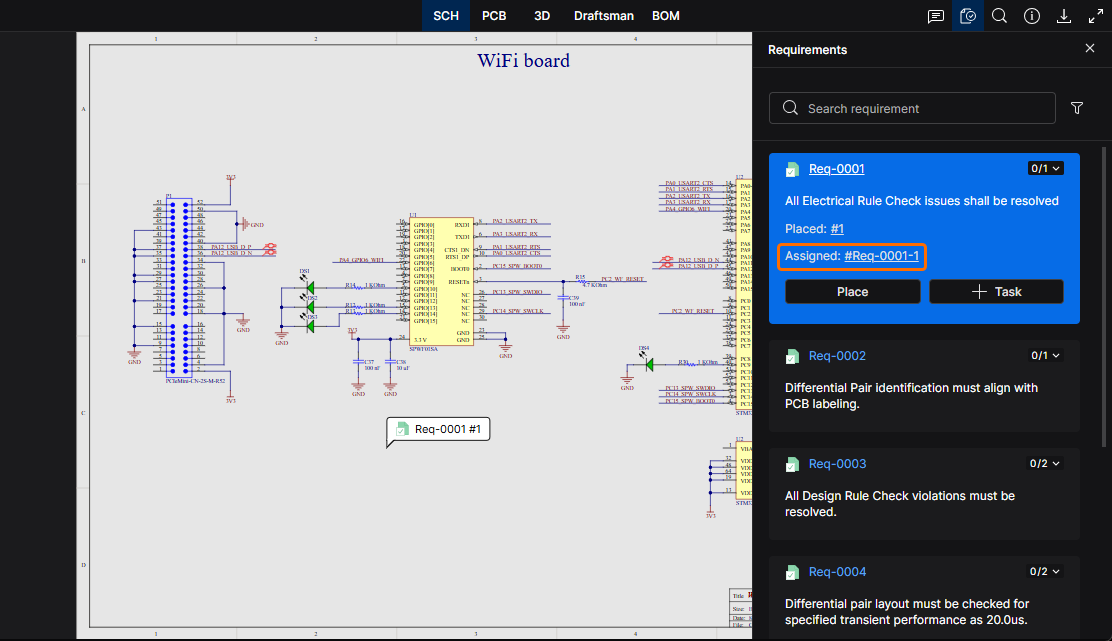Open the Draftsman tab
1112x641 pixels.
[603, 16]
